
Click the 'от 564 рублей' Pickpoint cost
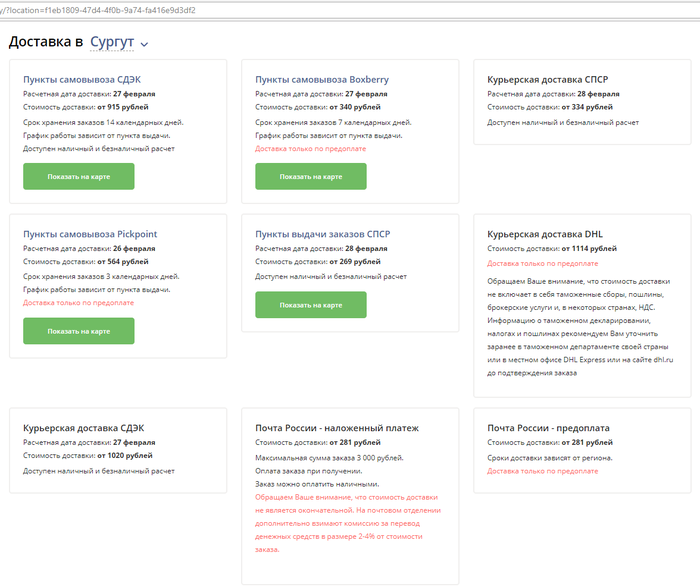point(123,262)
